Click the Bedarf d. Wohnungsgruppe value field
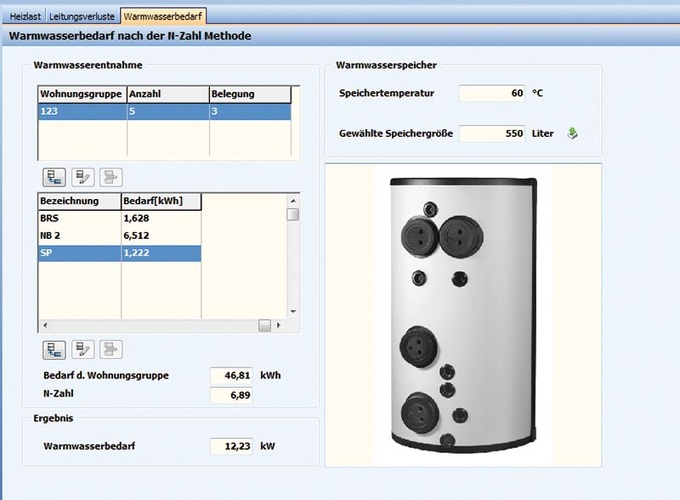Viewport: 680px width, 500px height. pos(231,376)
